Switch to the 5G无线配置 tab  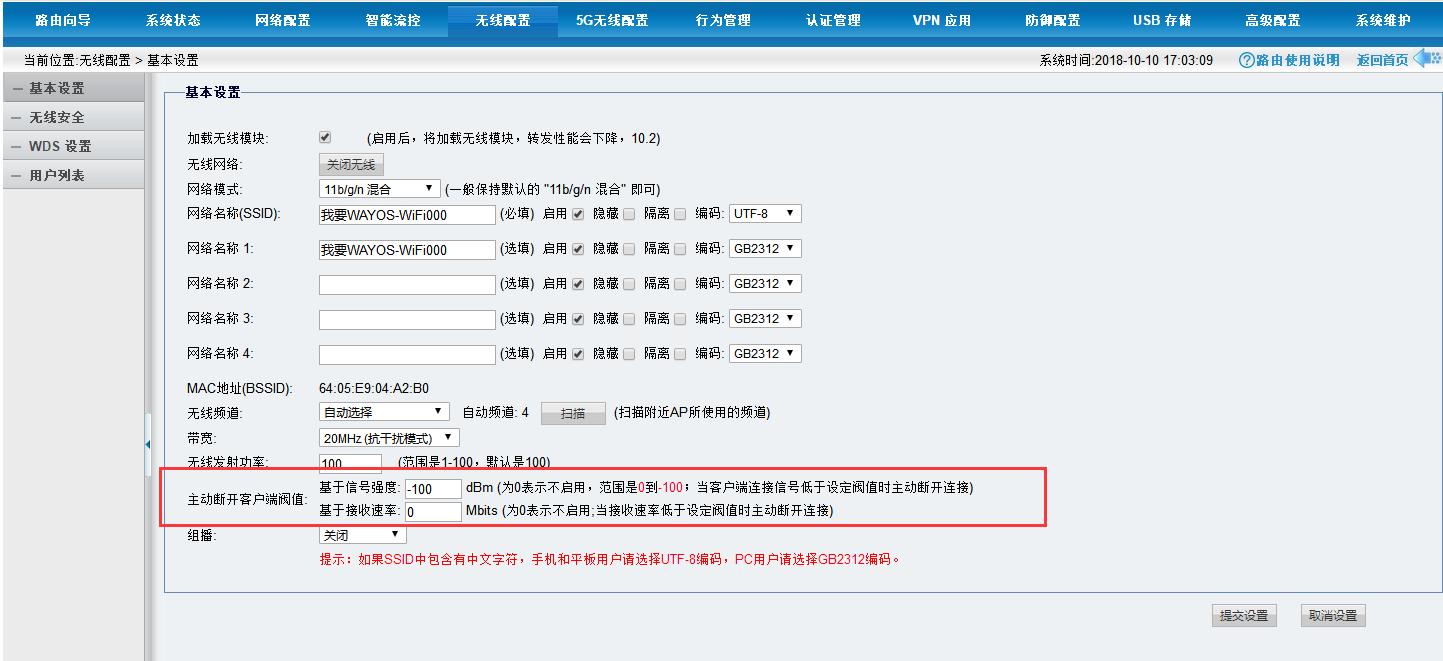613,18
